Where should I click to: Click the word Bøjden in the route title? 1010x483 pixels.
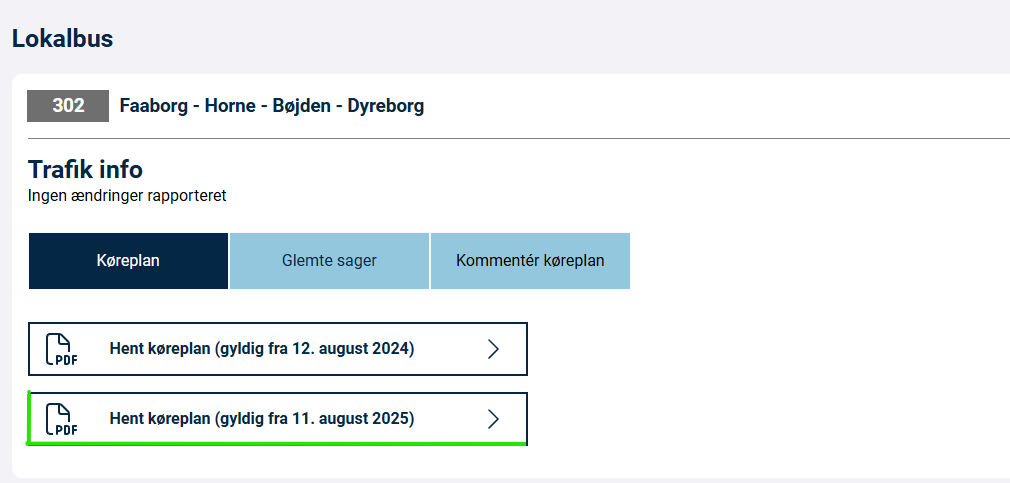(302, 106)
